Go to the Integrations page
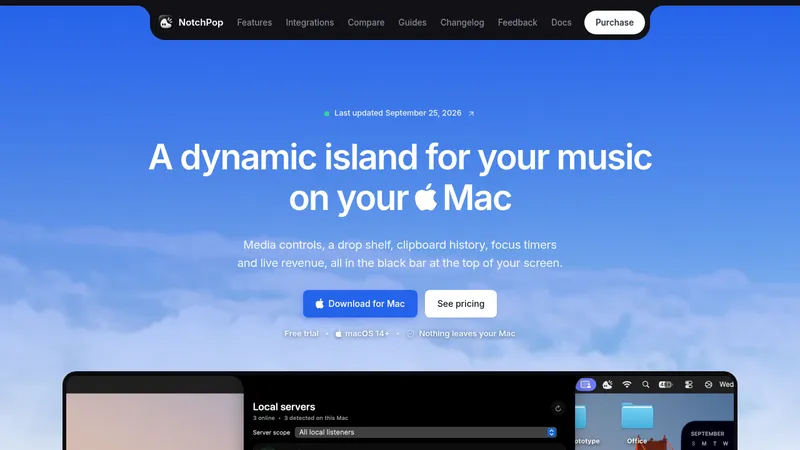 [x=310, y=22]
